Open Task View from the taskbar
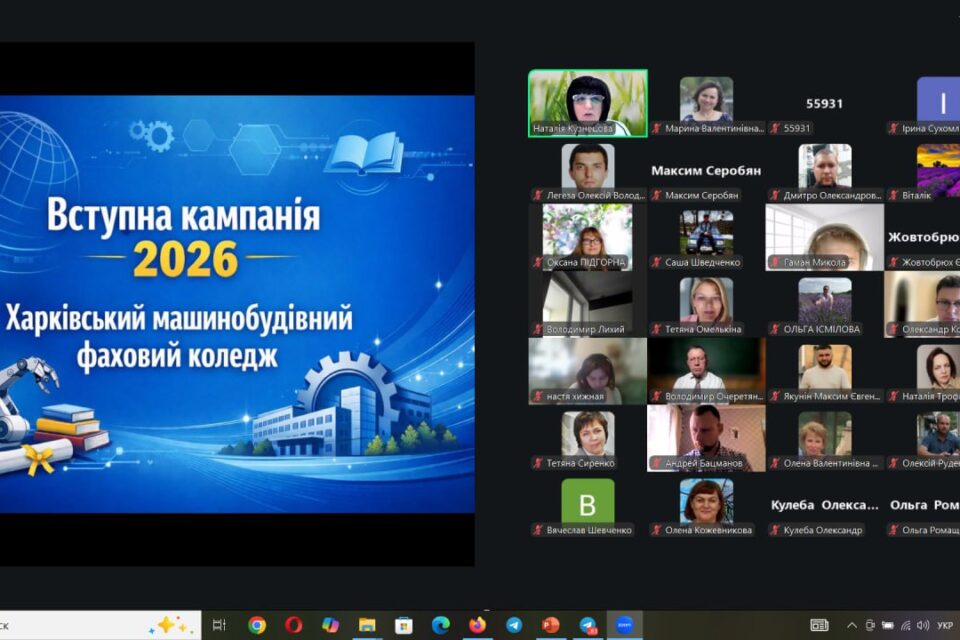Image resolution: width=960 pixels, height=640 pixels. click(x=219, y=625)
